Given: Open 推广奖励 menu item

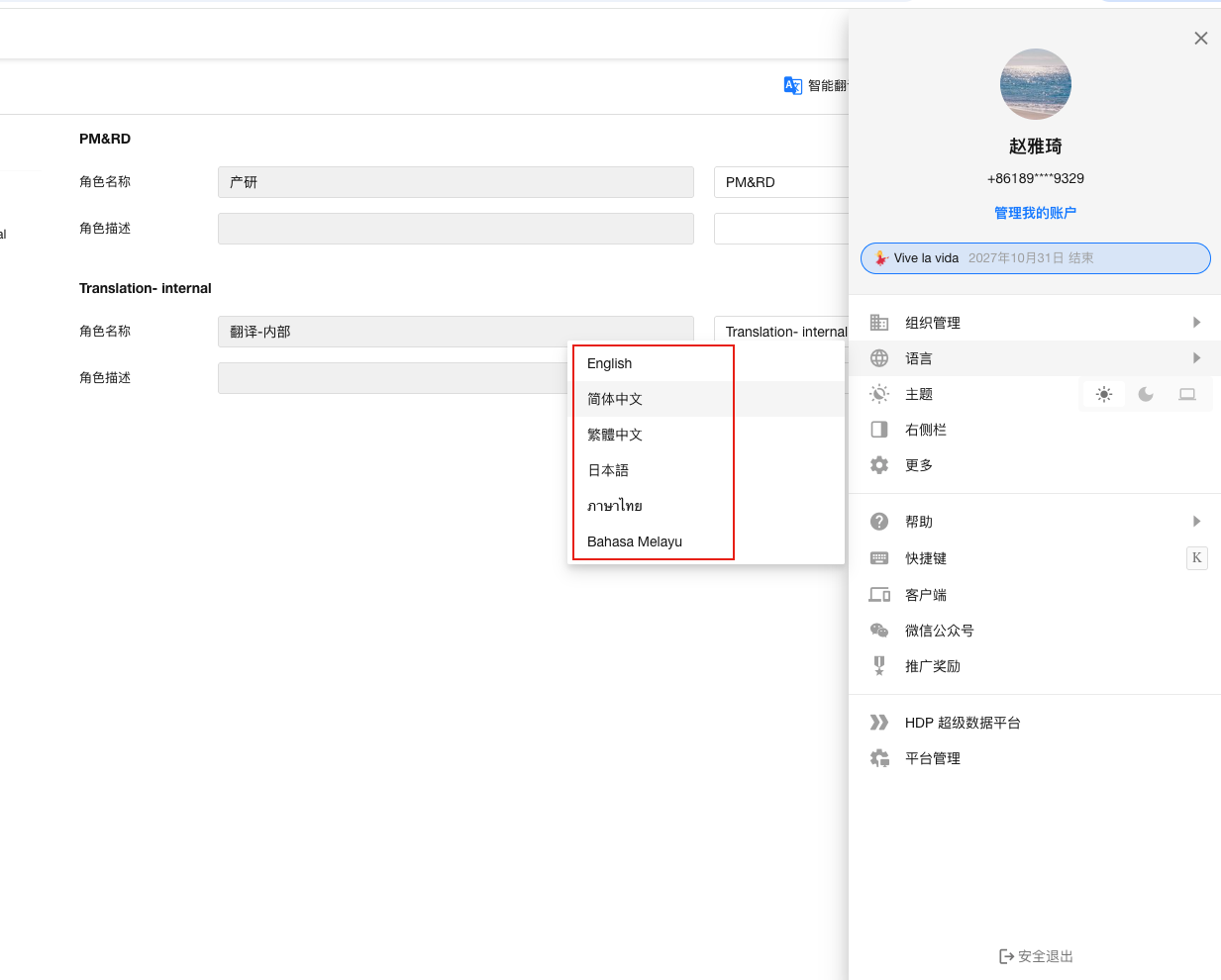Looking at the screenshot, I should tap(1035, 666).
